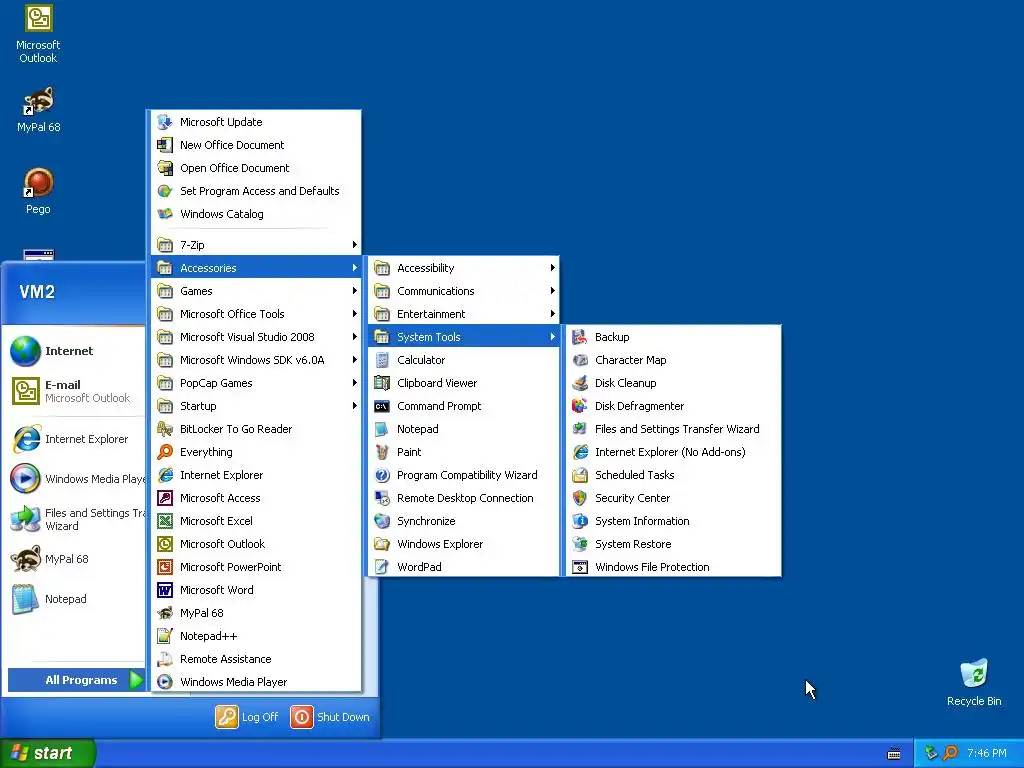This screenshot has width=1024, height=768.
Task: Open Windows Media Player in recent list
Action: coord(76,479)
